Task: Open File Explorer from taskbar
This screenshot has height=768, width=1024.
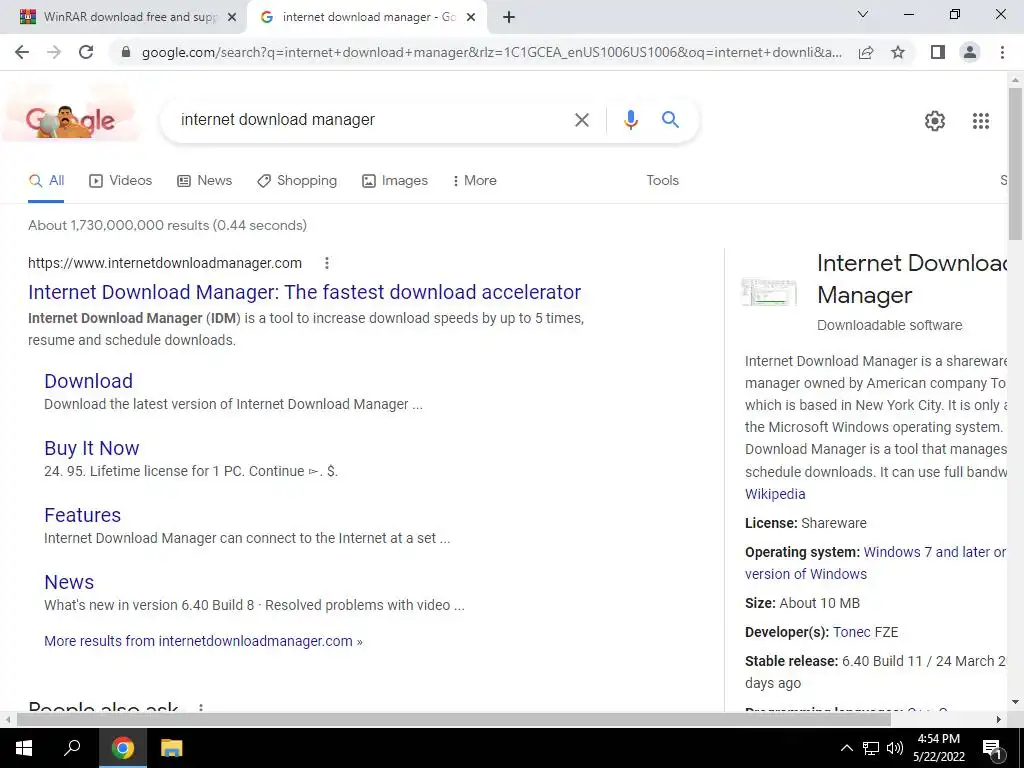Action: (171, 748)
